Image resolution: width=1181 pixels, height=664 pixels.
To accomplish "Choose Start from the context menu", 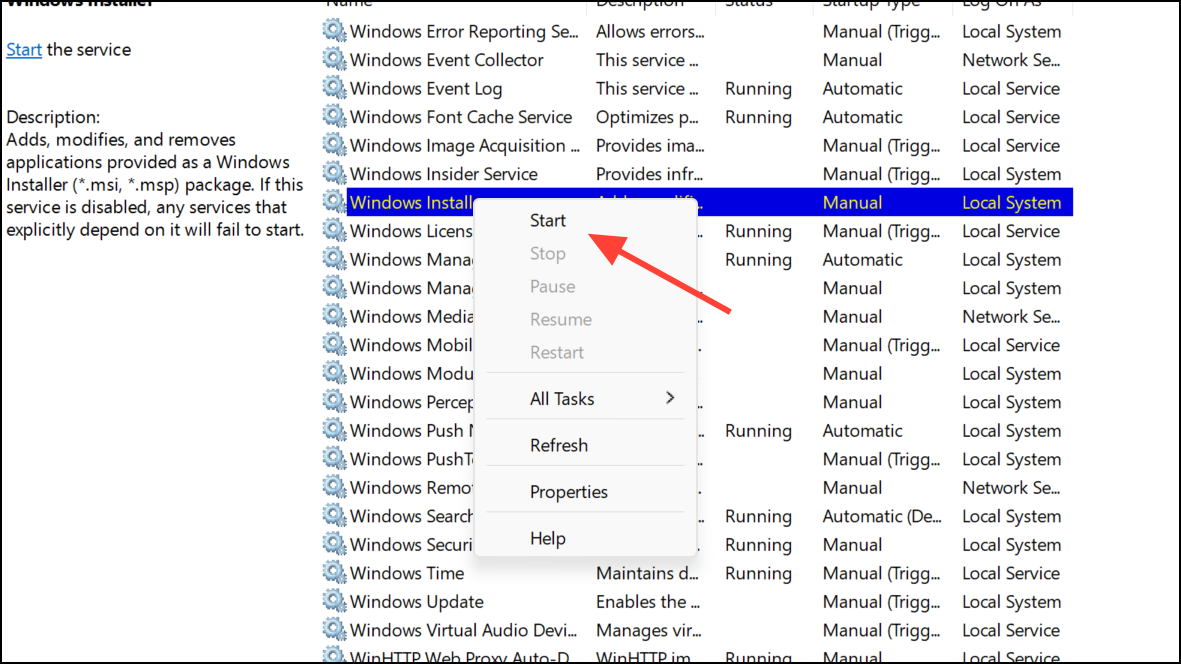I will tap(548, 221).
